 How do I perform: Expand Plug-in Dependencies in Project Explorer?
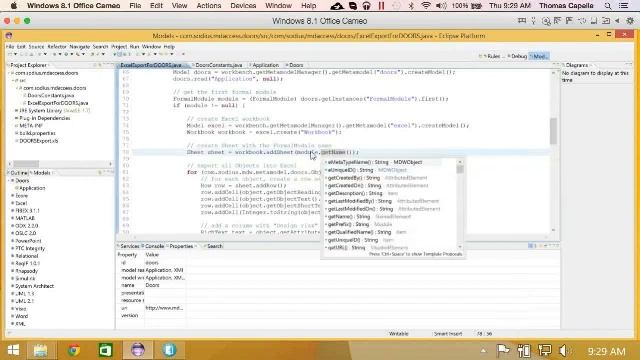click(x=17, y=118)
